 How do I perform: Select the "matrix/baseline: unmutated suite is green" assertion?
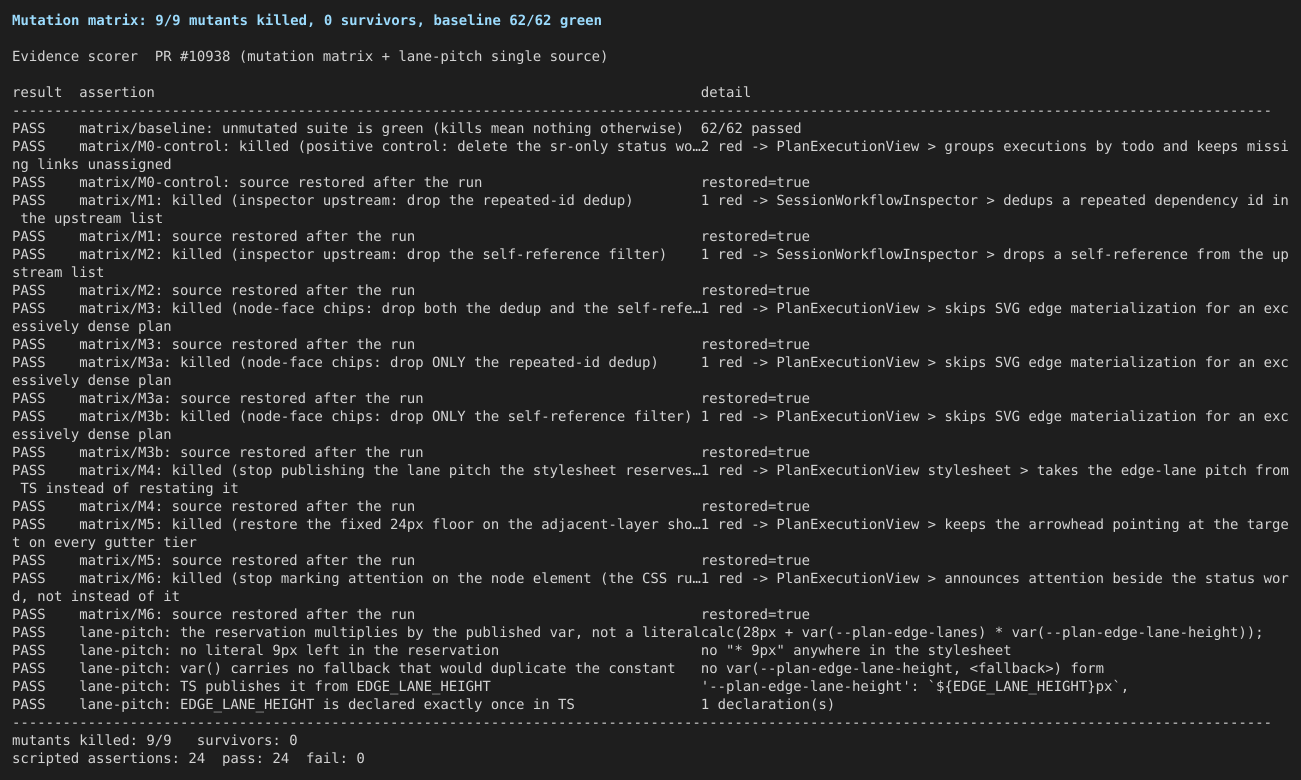coord(381,128)
